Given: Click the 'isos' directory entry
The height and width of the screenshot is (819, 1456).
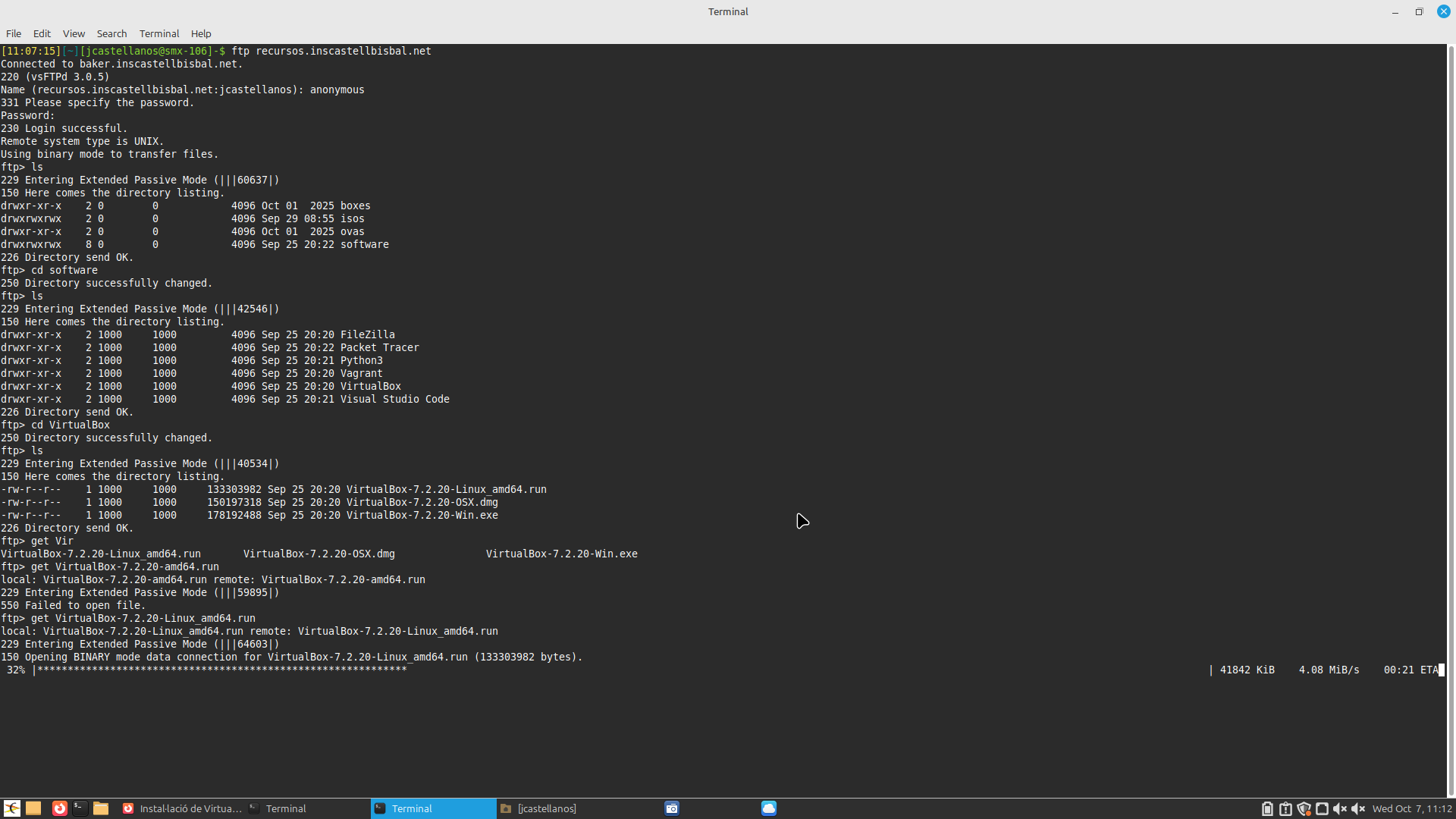Looking at the screenshot, I should (x=352, y=218).
